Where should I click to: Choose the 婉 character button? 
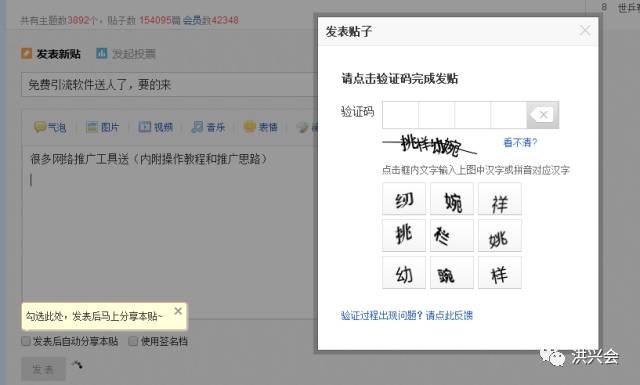coord(452,199)
